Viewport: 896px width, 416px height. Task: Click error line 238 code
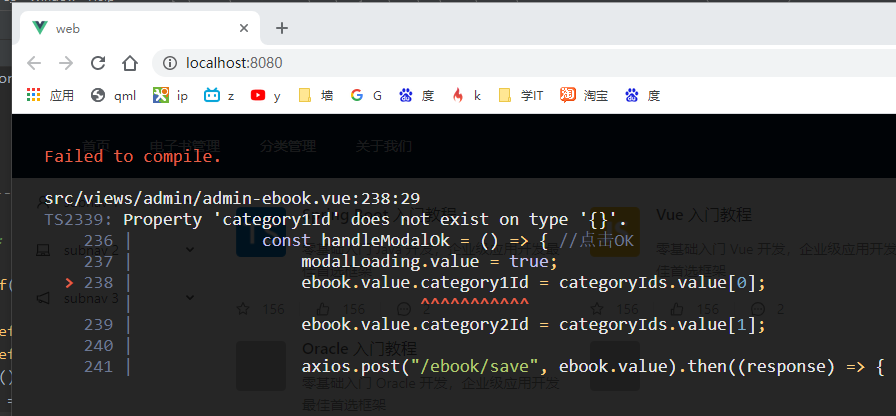(533, 282)
